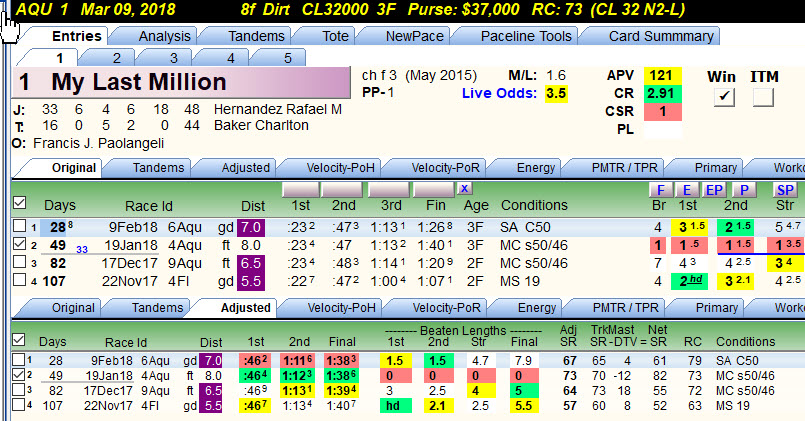Check the 17Dec17 paceline in the upper table
The height and width of the screenshot is (421, 805).
(20, 262)
